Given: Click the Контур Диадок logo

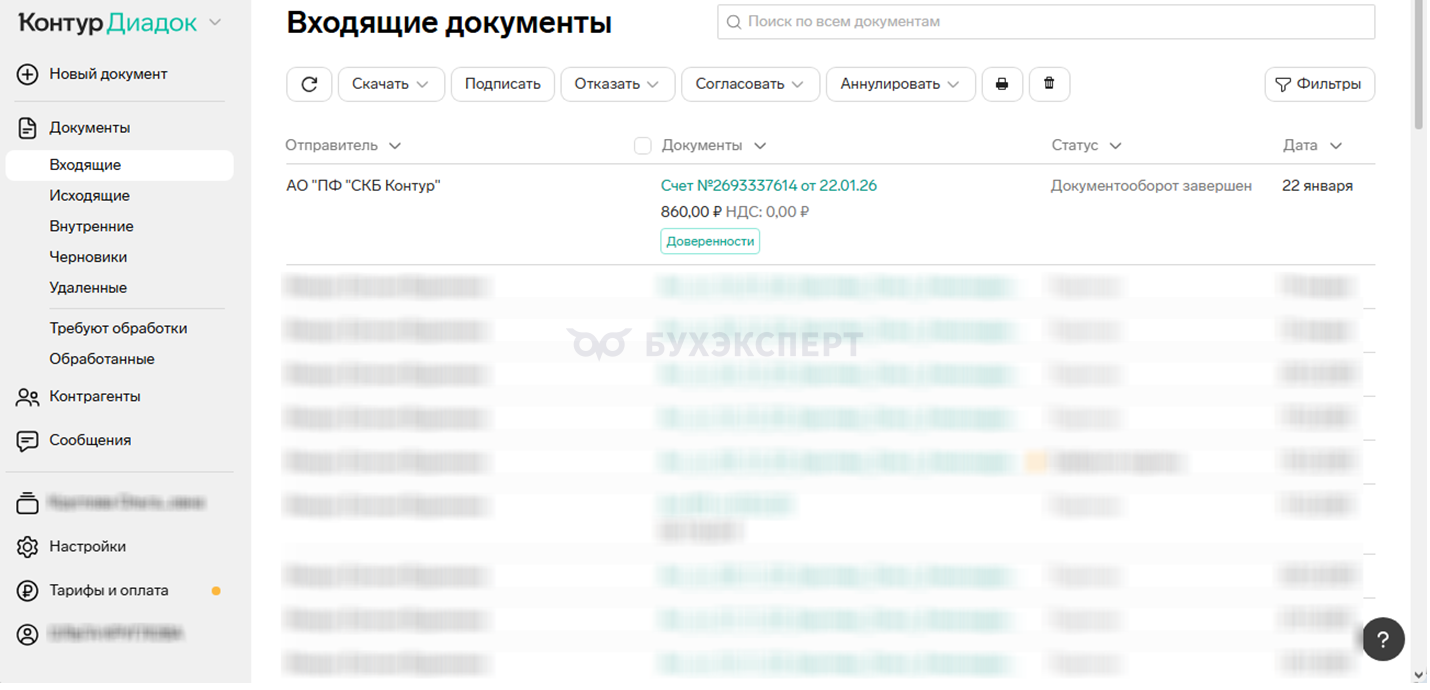Looking at the screenshot, I should [x=108, y=23].
